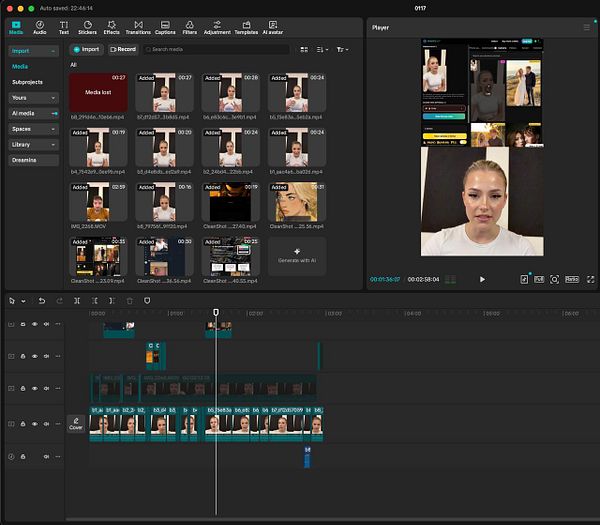This screenshot has height=525, width=600.
Task: Switch media list to grid view
Action: pos(304,49)
